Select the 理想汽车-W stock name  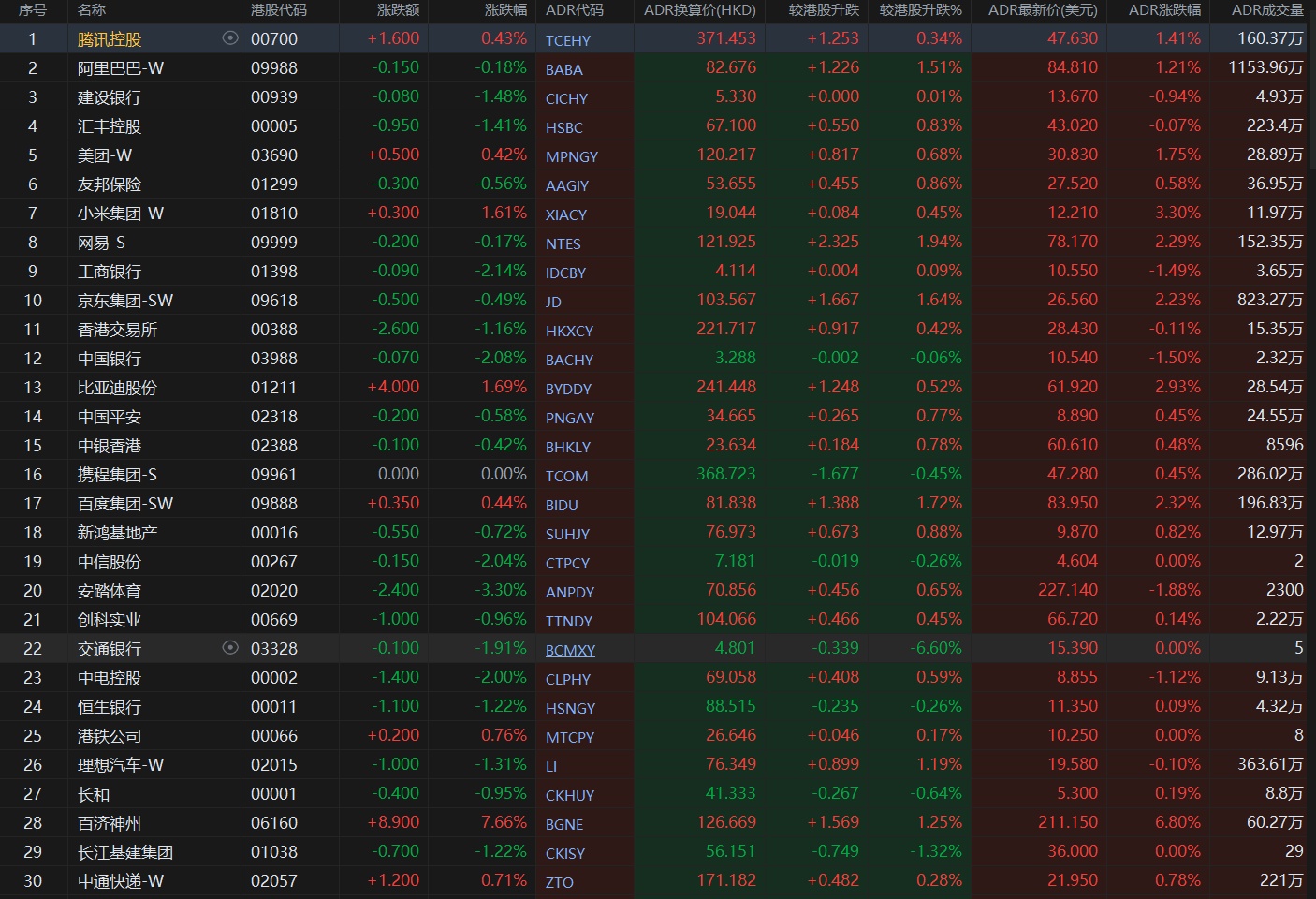[x=121, y=765]
